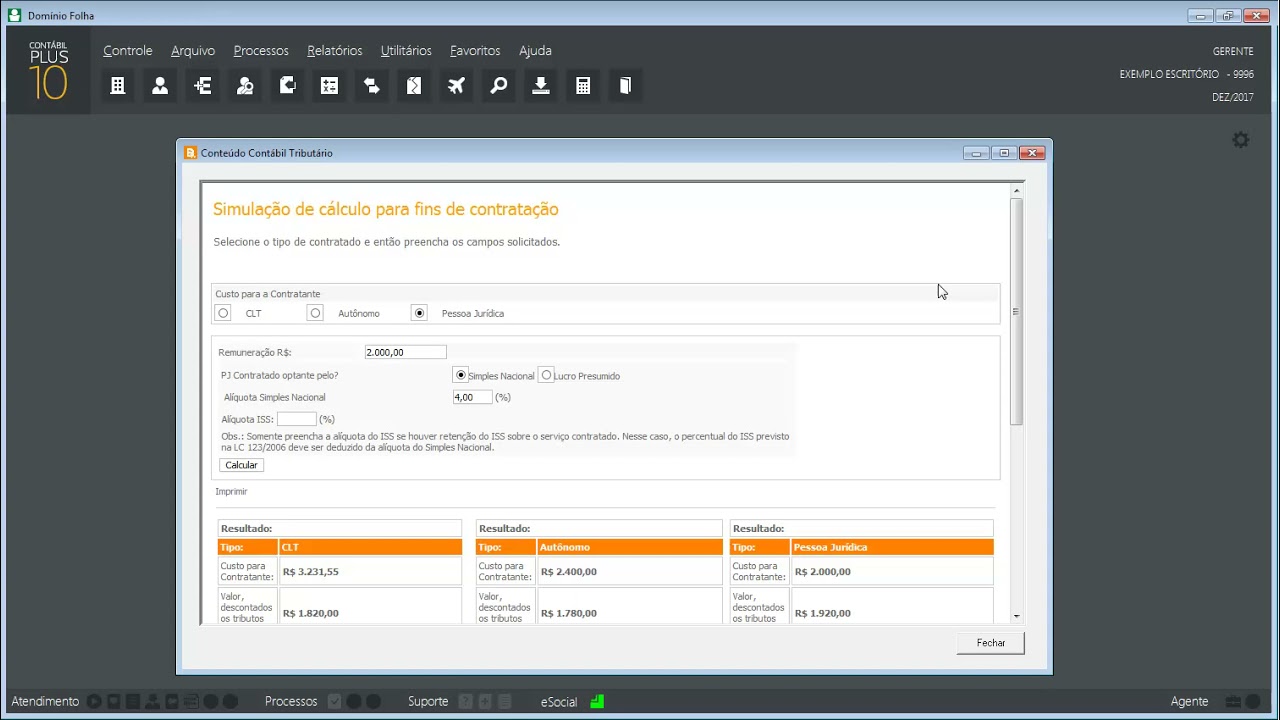Click the value R$ 1.780,00
Screen dimensions: 1280x720
pyautogui.click(x=569, y=613)
